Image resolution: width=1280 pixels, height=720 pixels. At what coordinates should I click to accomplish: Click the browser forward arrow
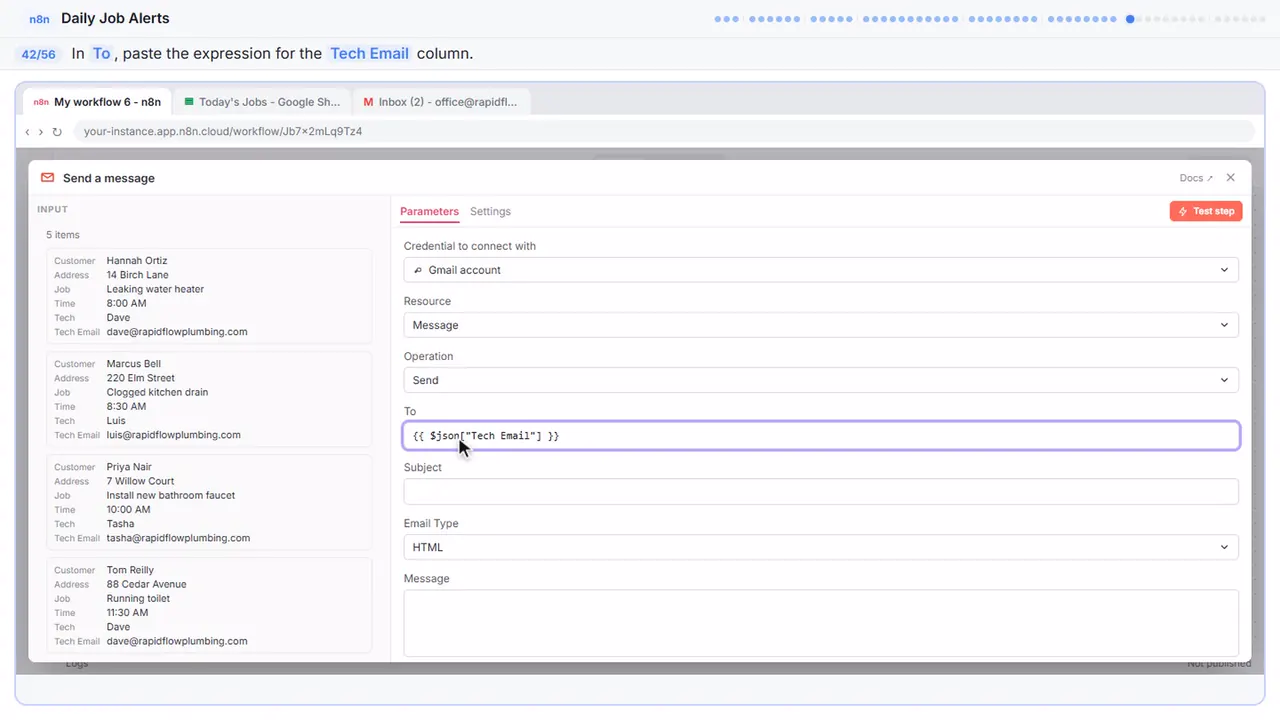click(41, 131)
